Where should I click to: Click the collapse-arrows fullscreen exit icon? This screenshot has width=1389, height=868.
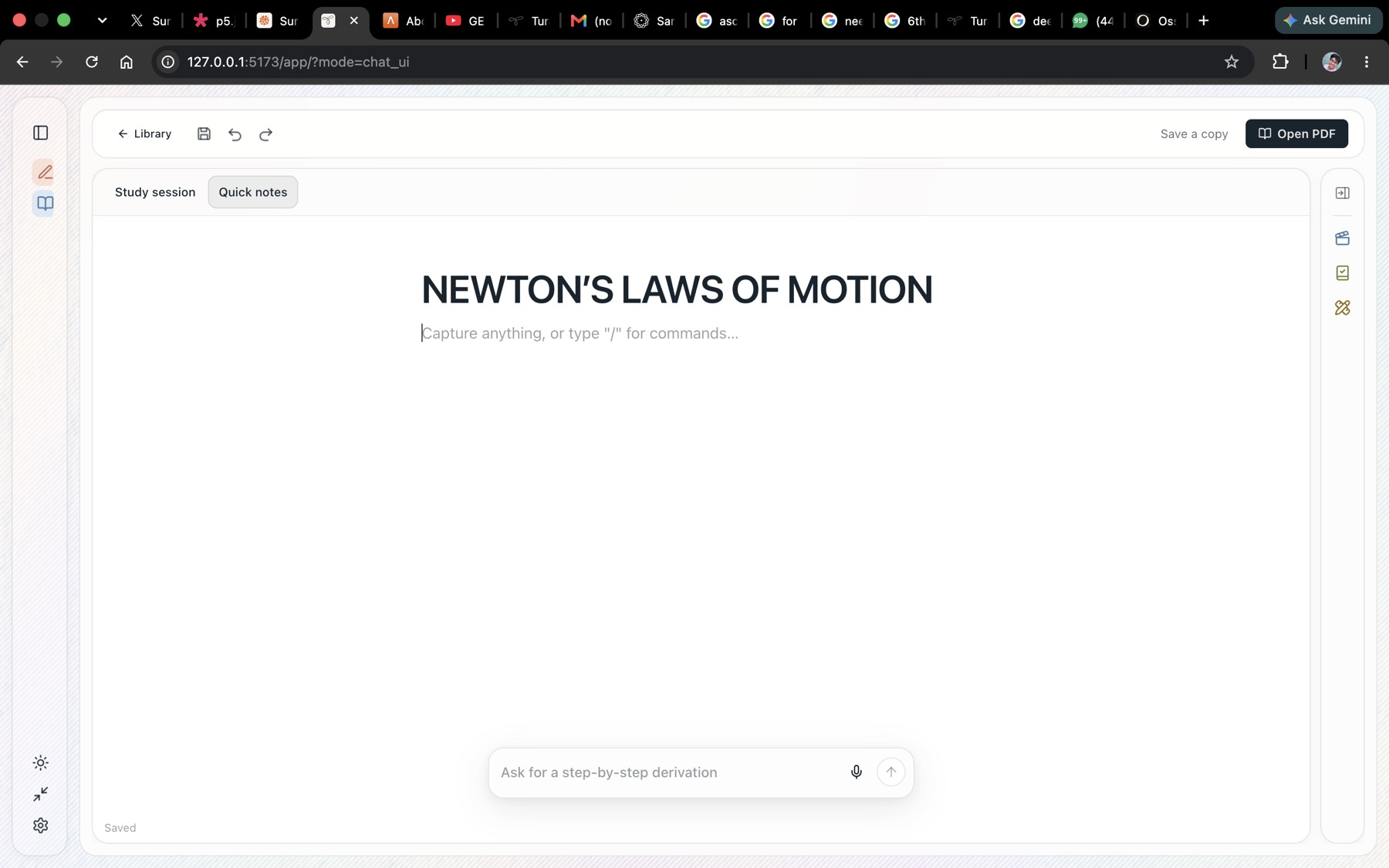pyautogui.click(x=41, y=794)
